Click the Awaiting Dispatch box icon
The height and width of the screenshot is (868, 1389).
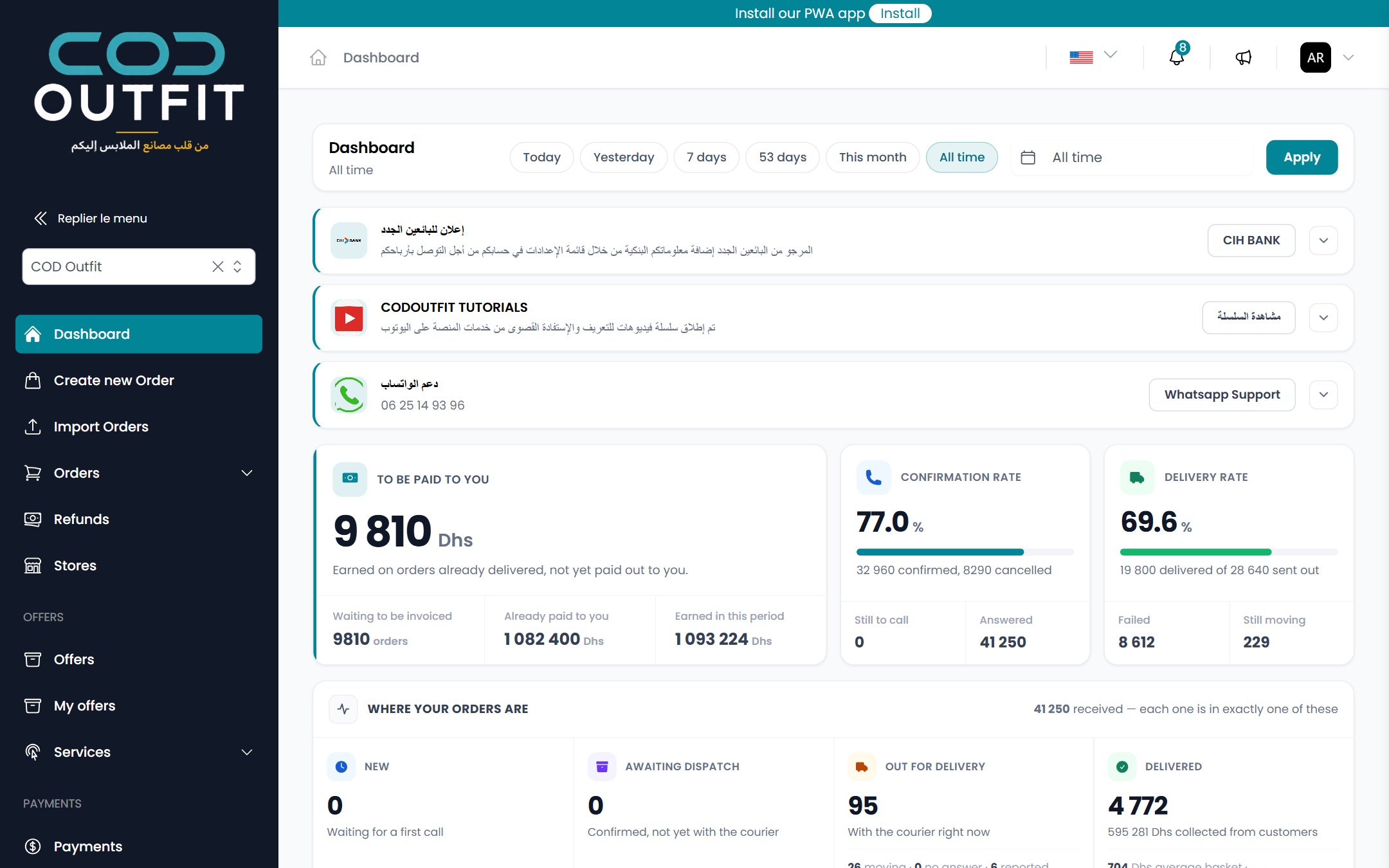(x=602, y=766)
